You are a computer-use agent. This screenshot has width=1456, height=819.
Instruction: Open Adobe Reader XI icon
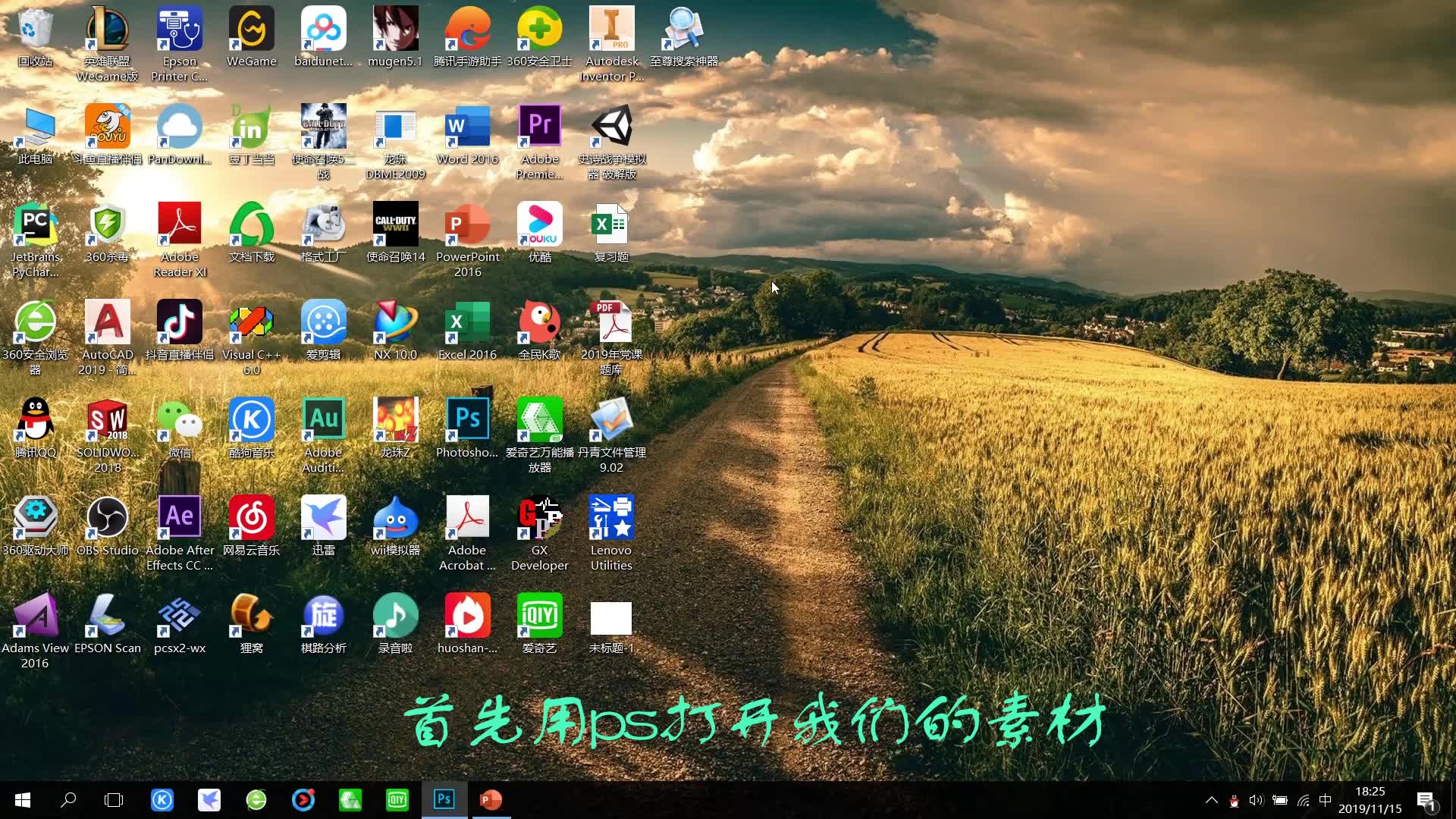point(180,240)
